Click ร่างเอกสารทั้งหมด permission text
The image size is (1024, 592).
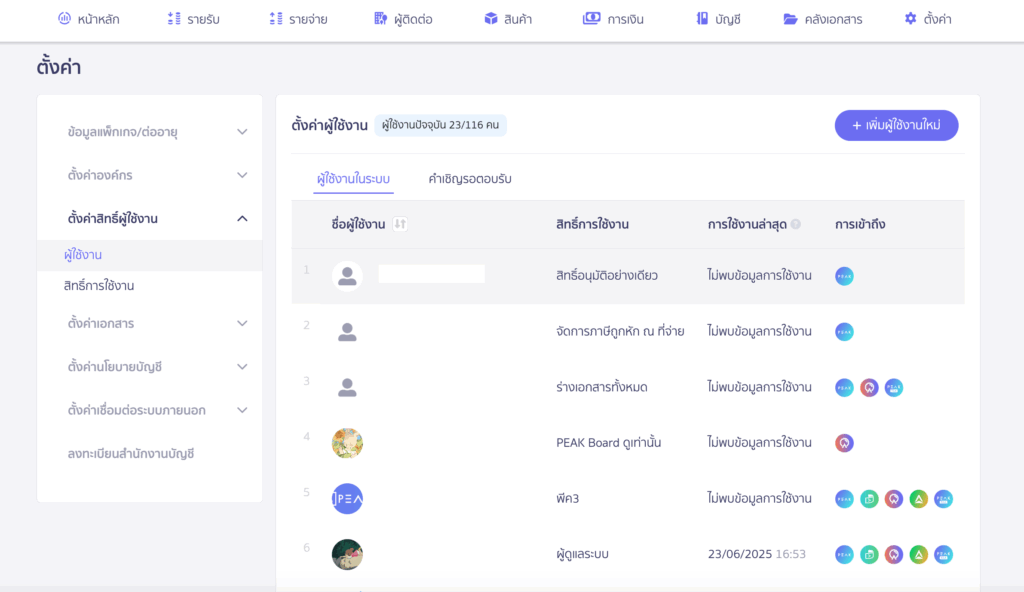pos(601,387)
